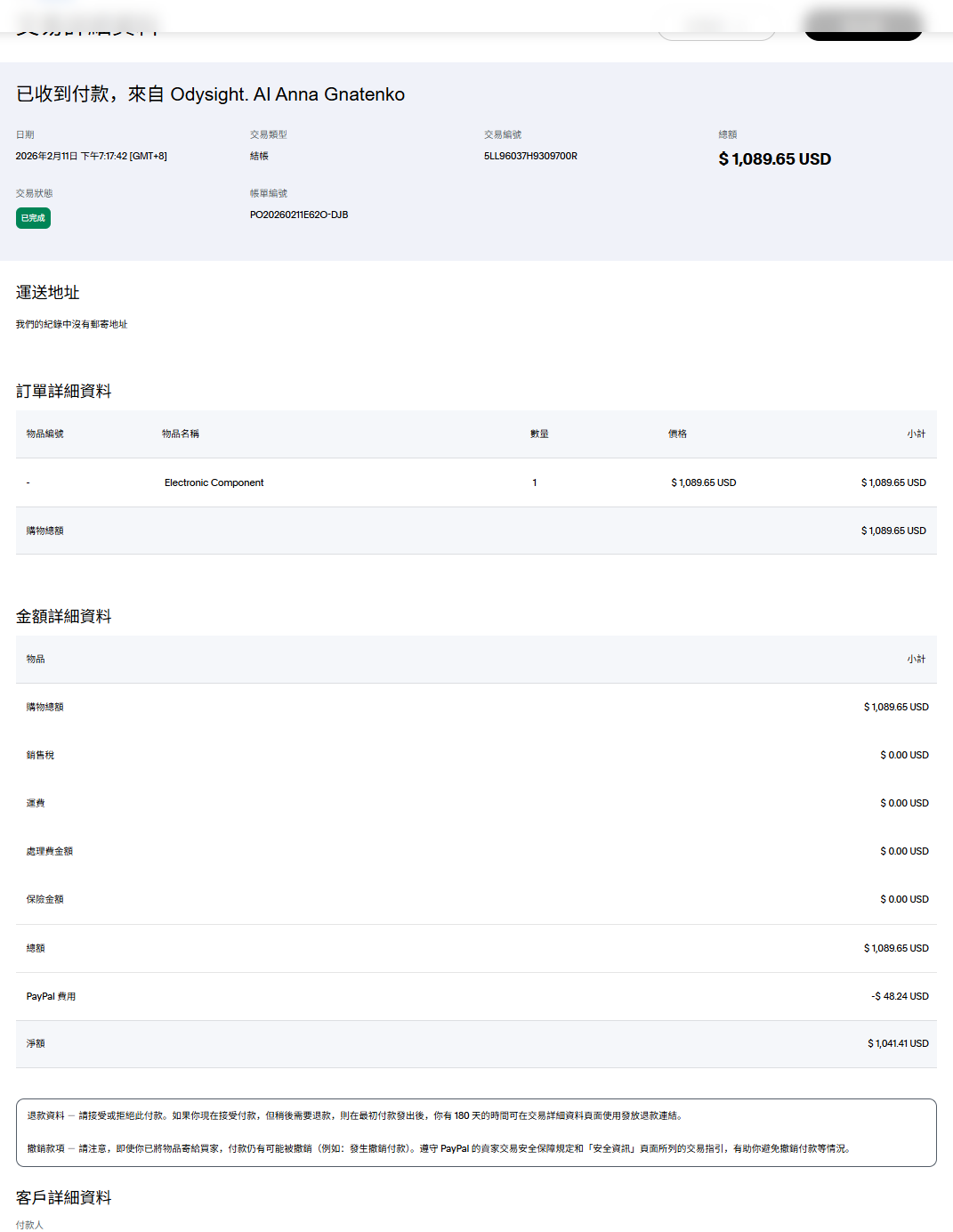Viewport: 953px width, 1232px height.
Task: Click the 物品名稱 column header
Action: pyautogui.click(x=180, y=434)
